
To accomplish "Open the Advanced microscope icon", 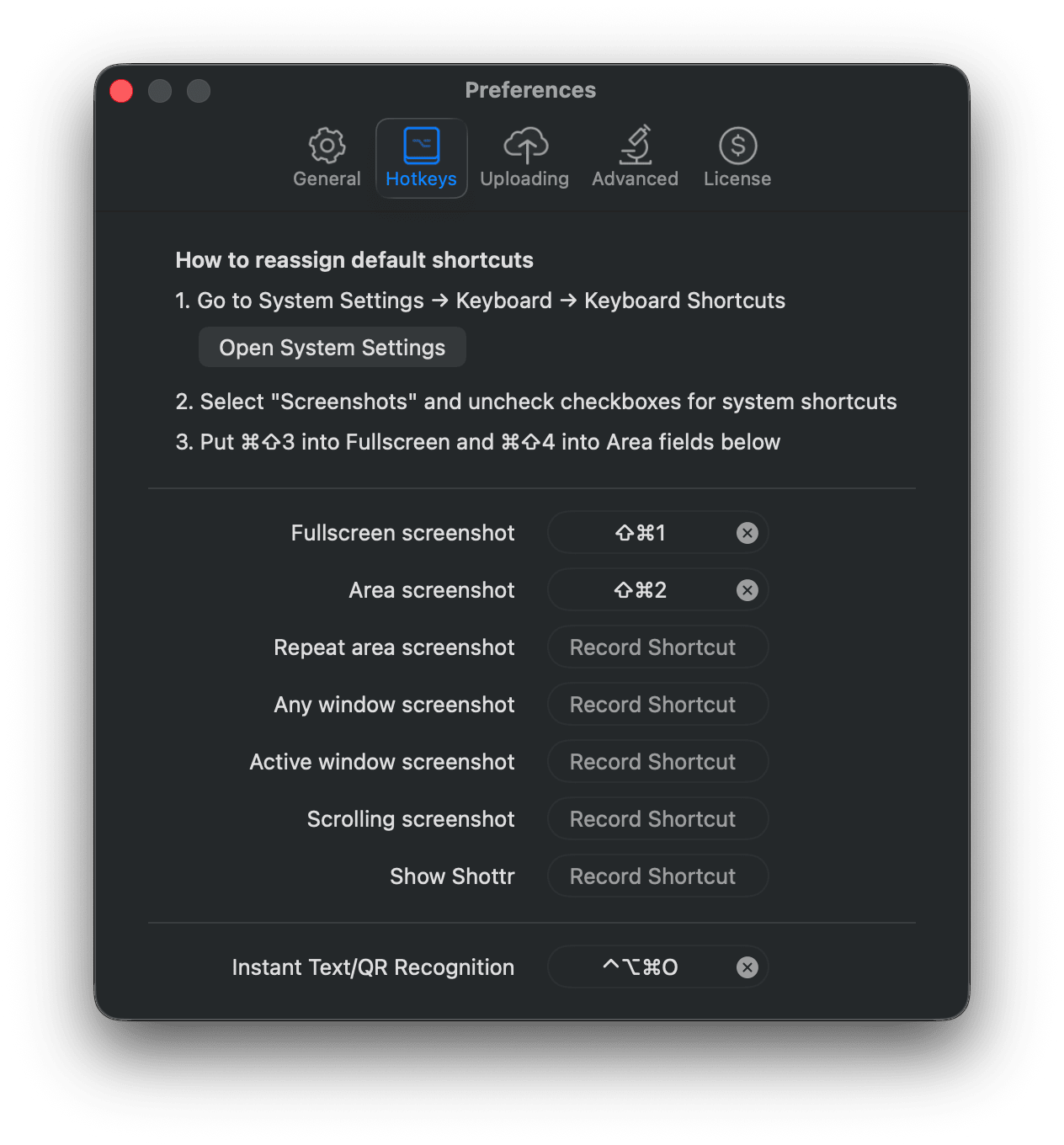I will coord(635,146).
